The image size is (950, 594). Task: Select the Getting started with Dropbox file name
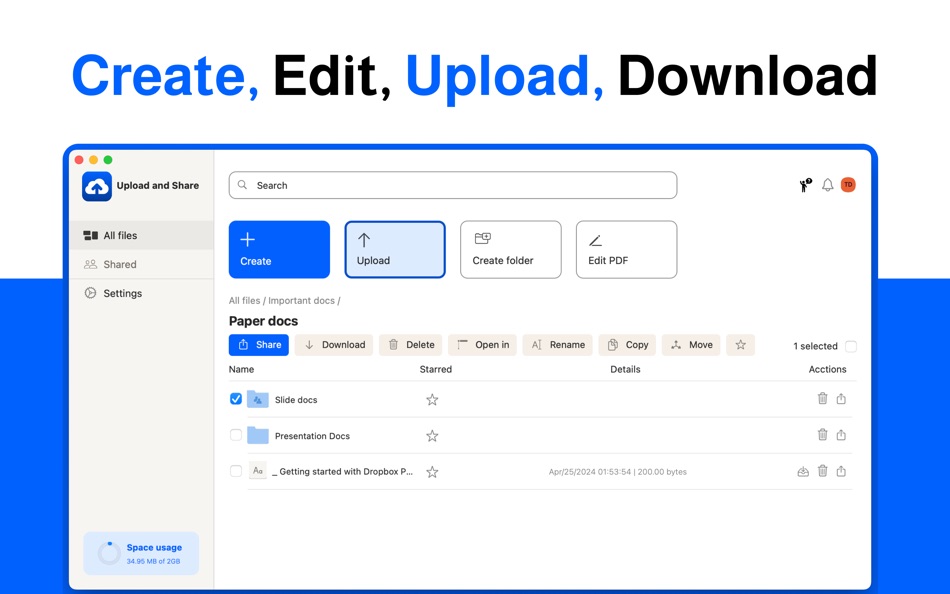tap(342, 472)
